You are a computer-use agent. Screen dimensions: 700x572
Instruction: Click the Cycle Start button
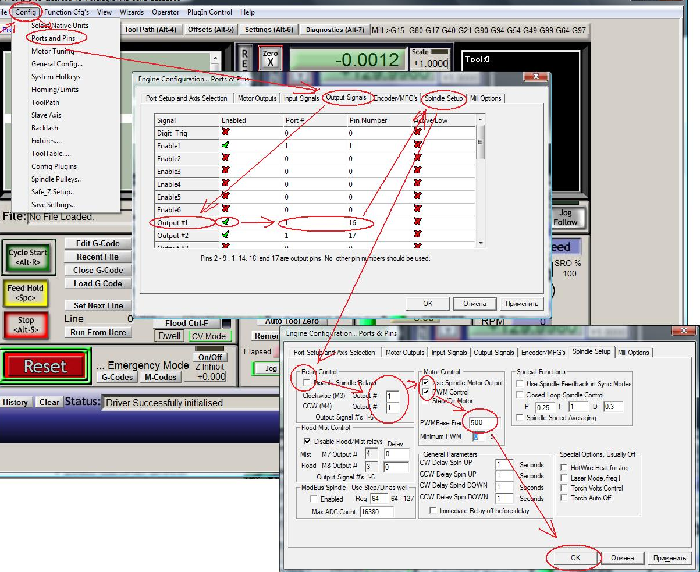click(x=28, y=257)
